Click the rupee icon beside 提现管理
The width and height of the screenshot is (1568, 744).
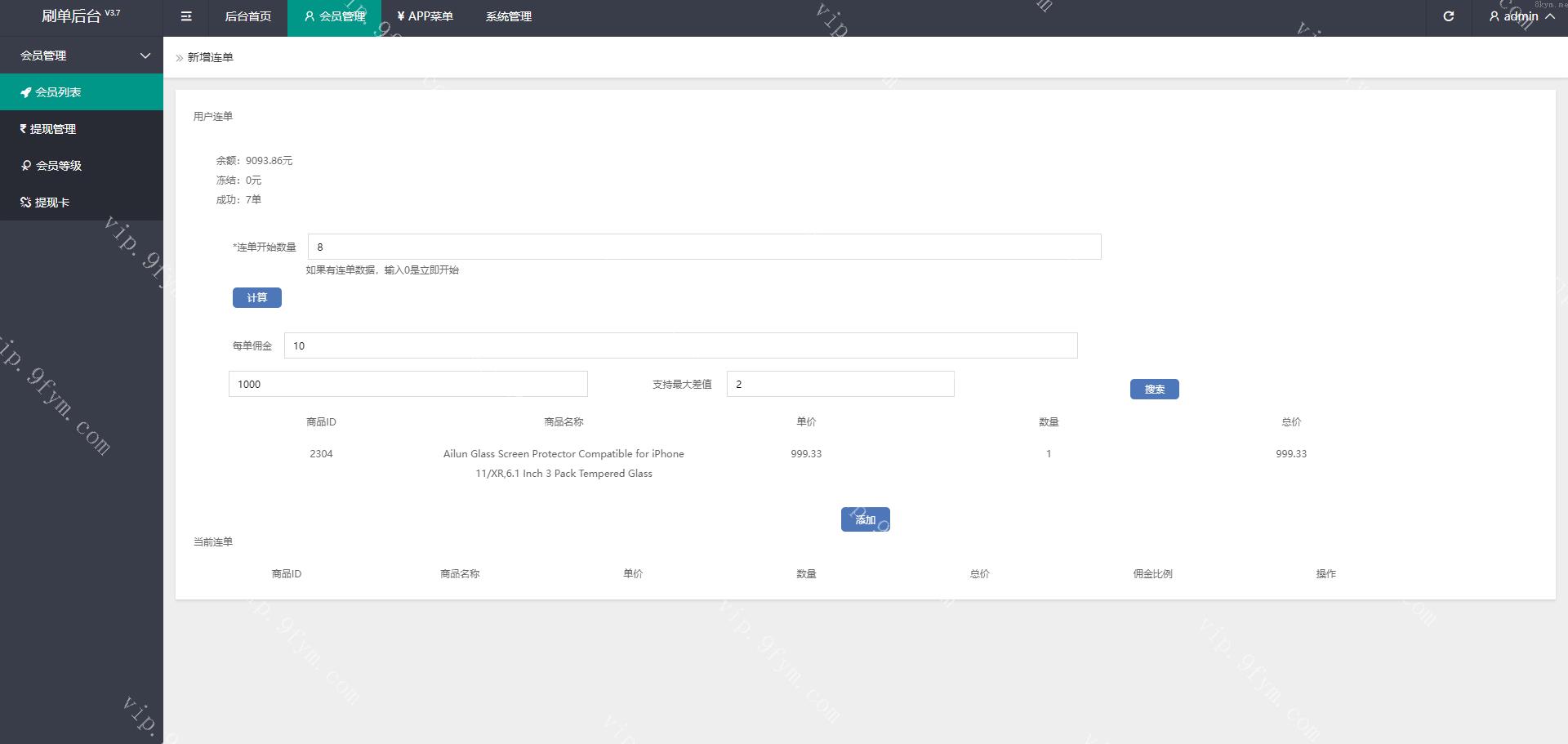click(23, 129)
